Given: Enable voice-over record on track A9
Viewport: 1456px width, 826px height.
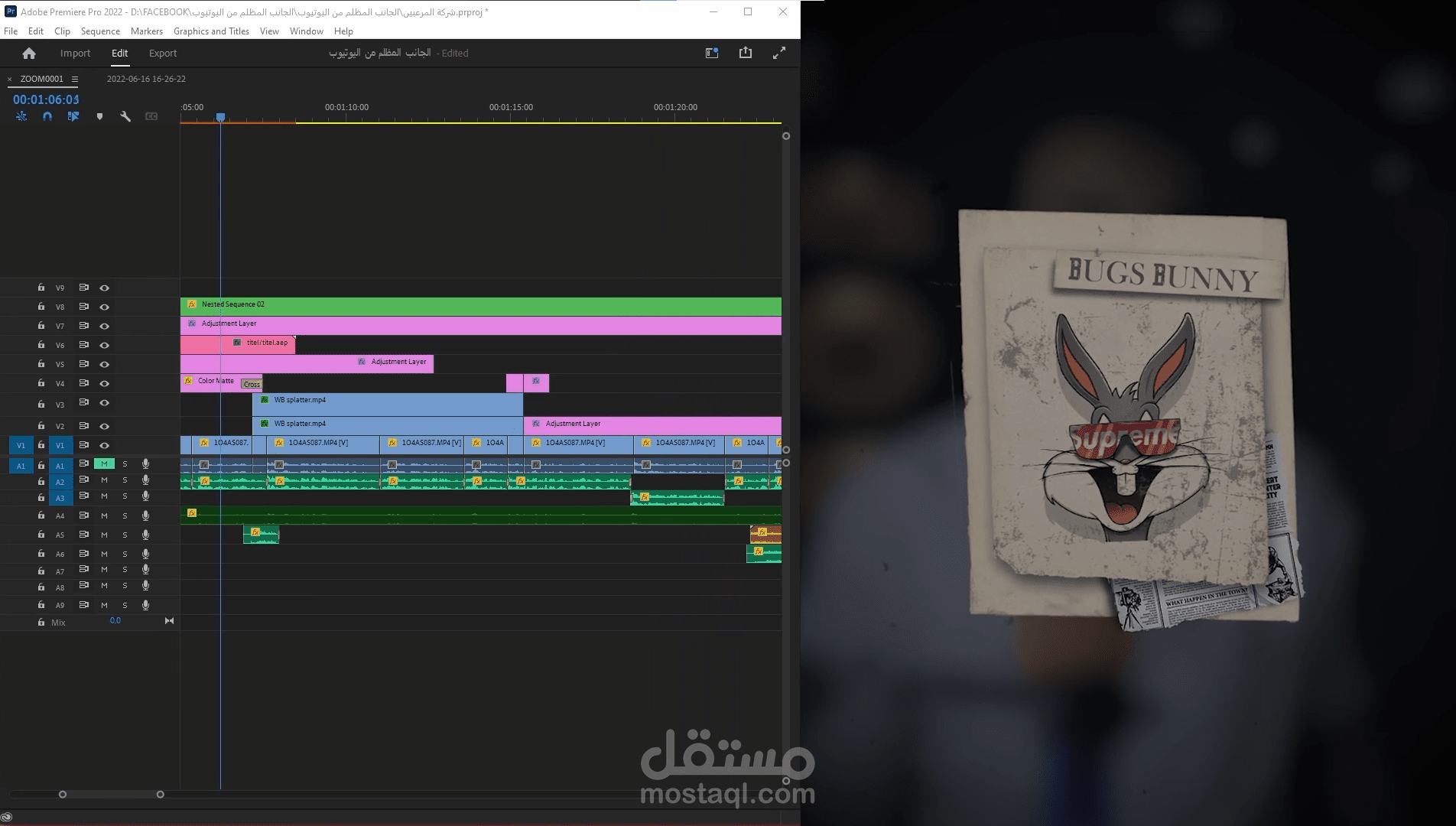Looking at the screenshot, I should tap(145, 605).
